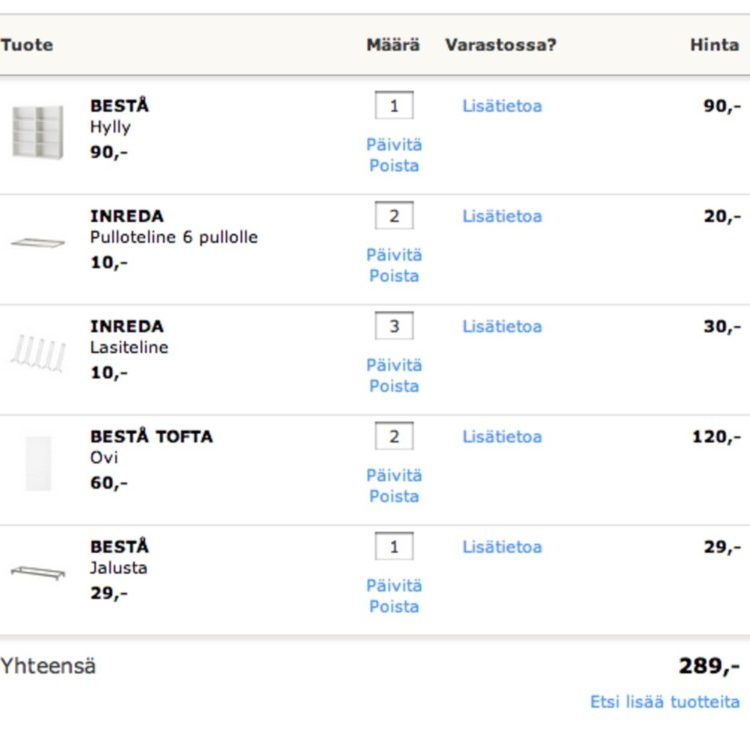Open Lisätietoa for BESTÅ Jalusta
750x730 pixels.
point(502,547)
